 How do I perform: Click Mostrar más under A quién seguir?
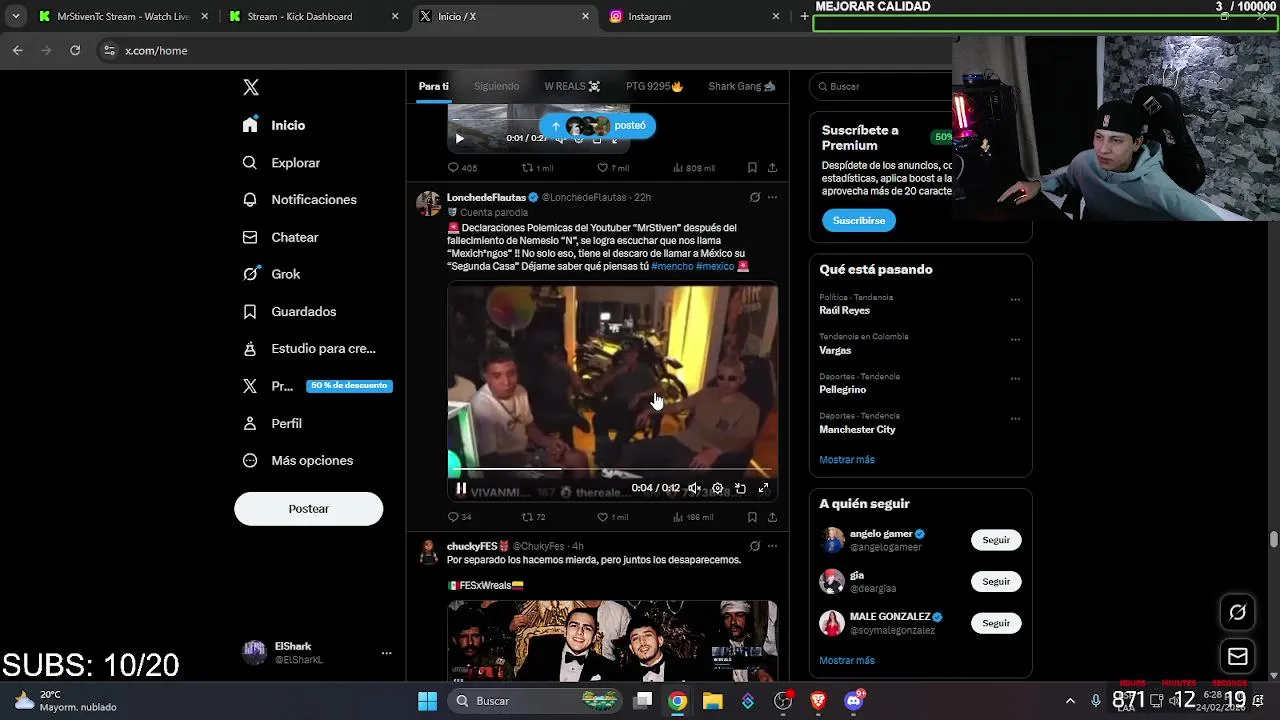point(847,660)
